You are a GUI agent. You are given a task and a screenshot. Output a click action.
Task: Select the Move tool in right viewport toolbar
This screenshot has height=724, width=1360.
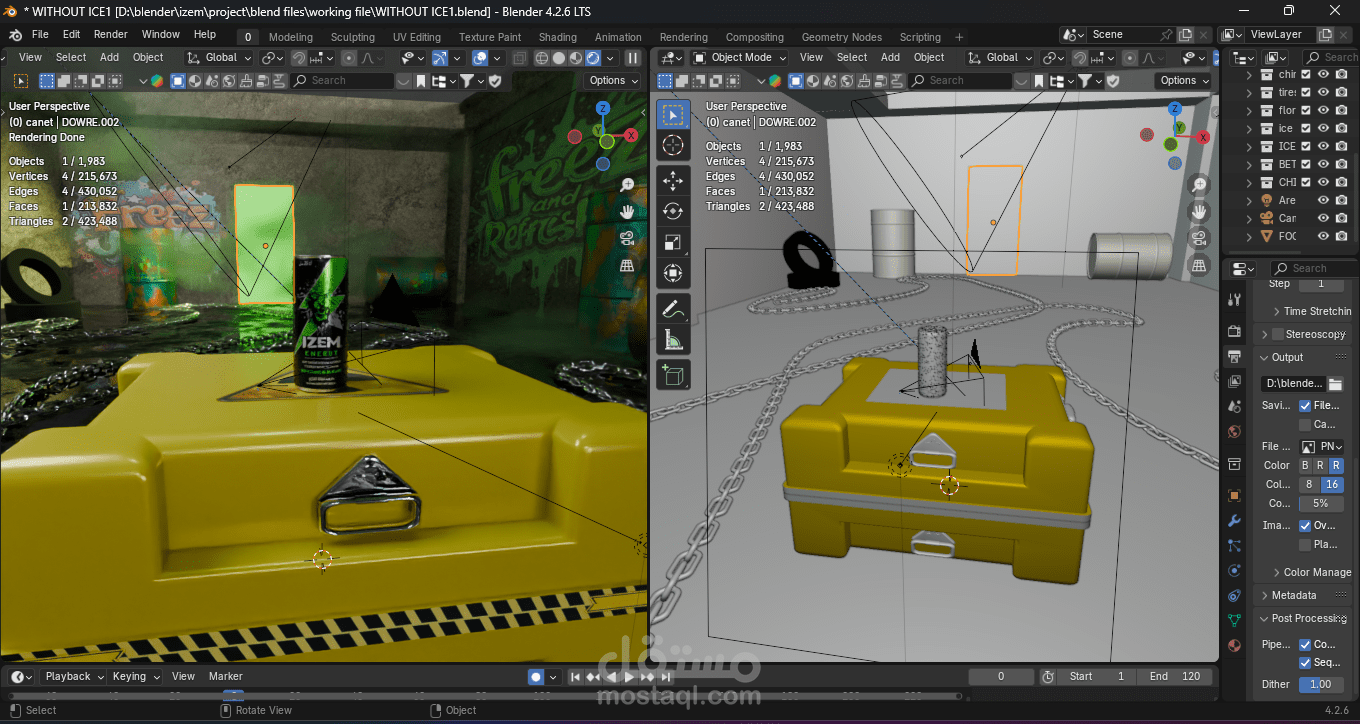[x=673, y=180]
